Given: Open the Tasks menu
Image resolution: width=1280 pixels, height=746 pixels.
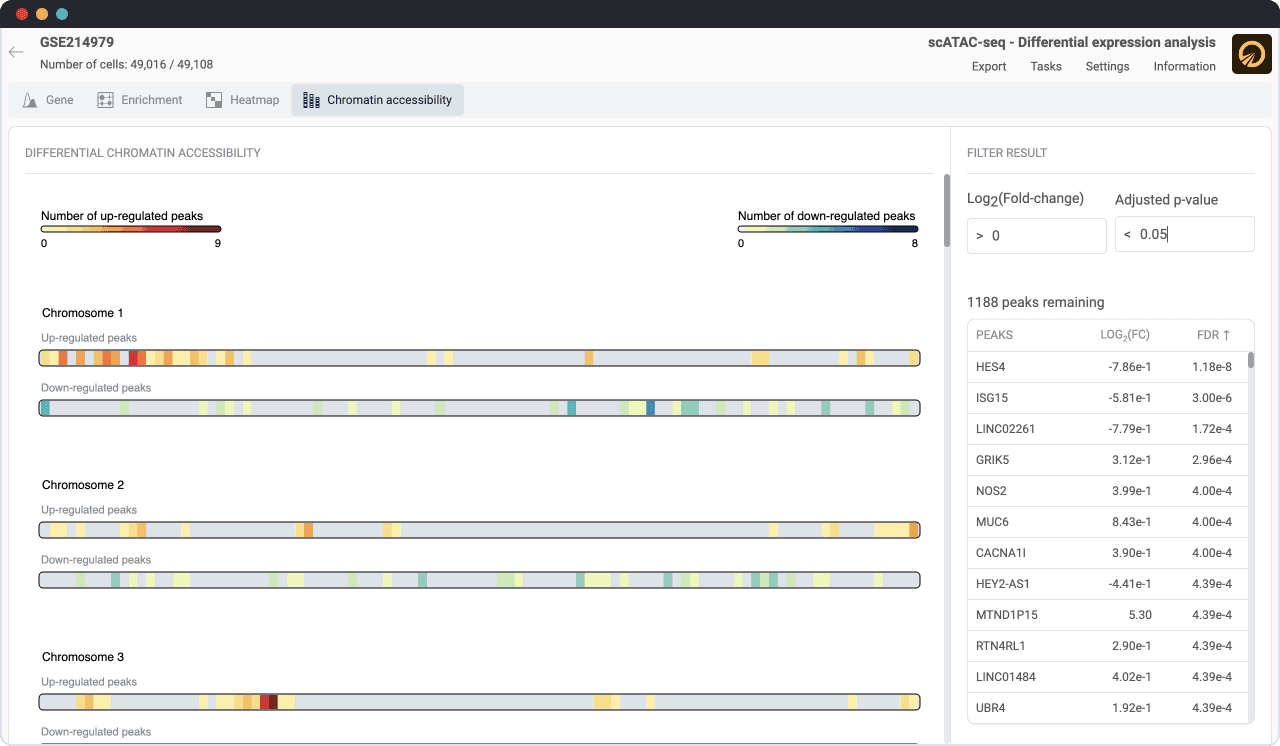Looking at the screenshot, I should [x=1046, y=66].
